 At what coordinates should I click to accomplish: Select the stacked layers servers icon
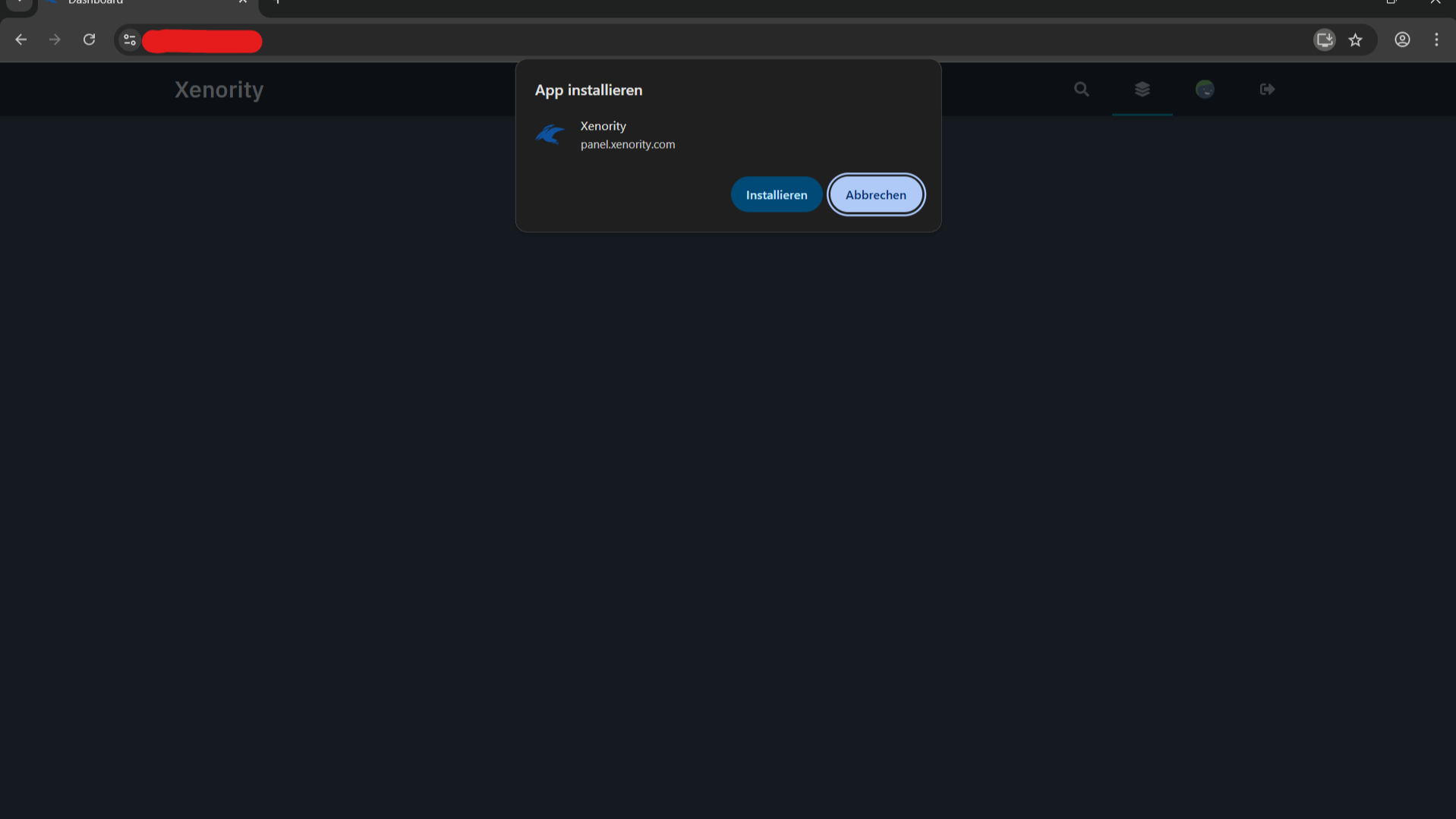1142,90
